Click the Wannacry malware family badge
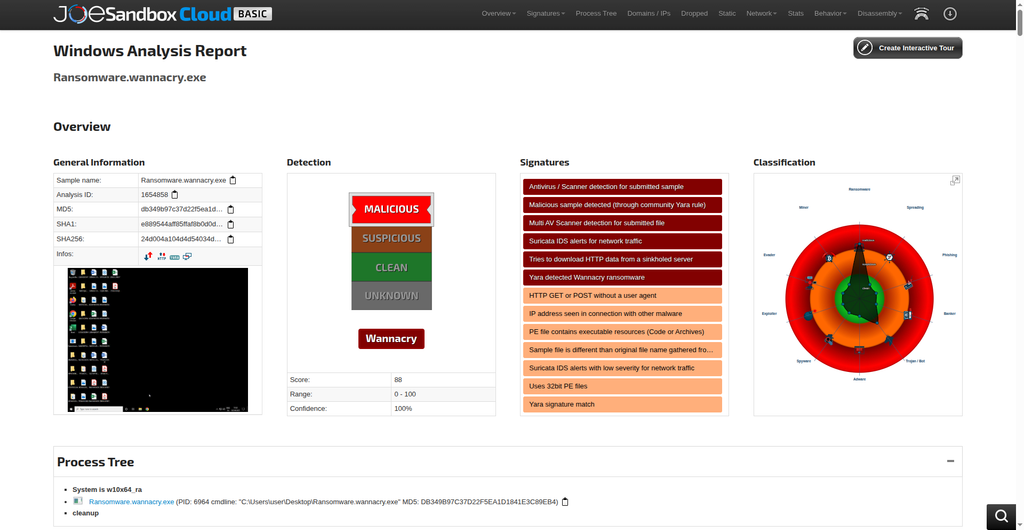The height and width of the screenshot is (530, 1024). pyautogui.click(x=391, y=339)
